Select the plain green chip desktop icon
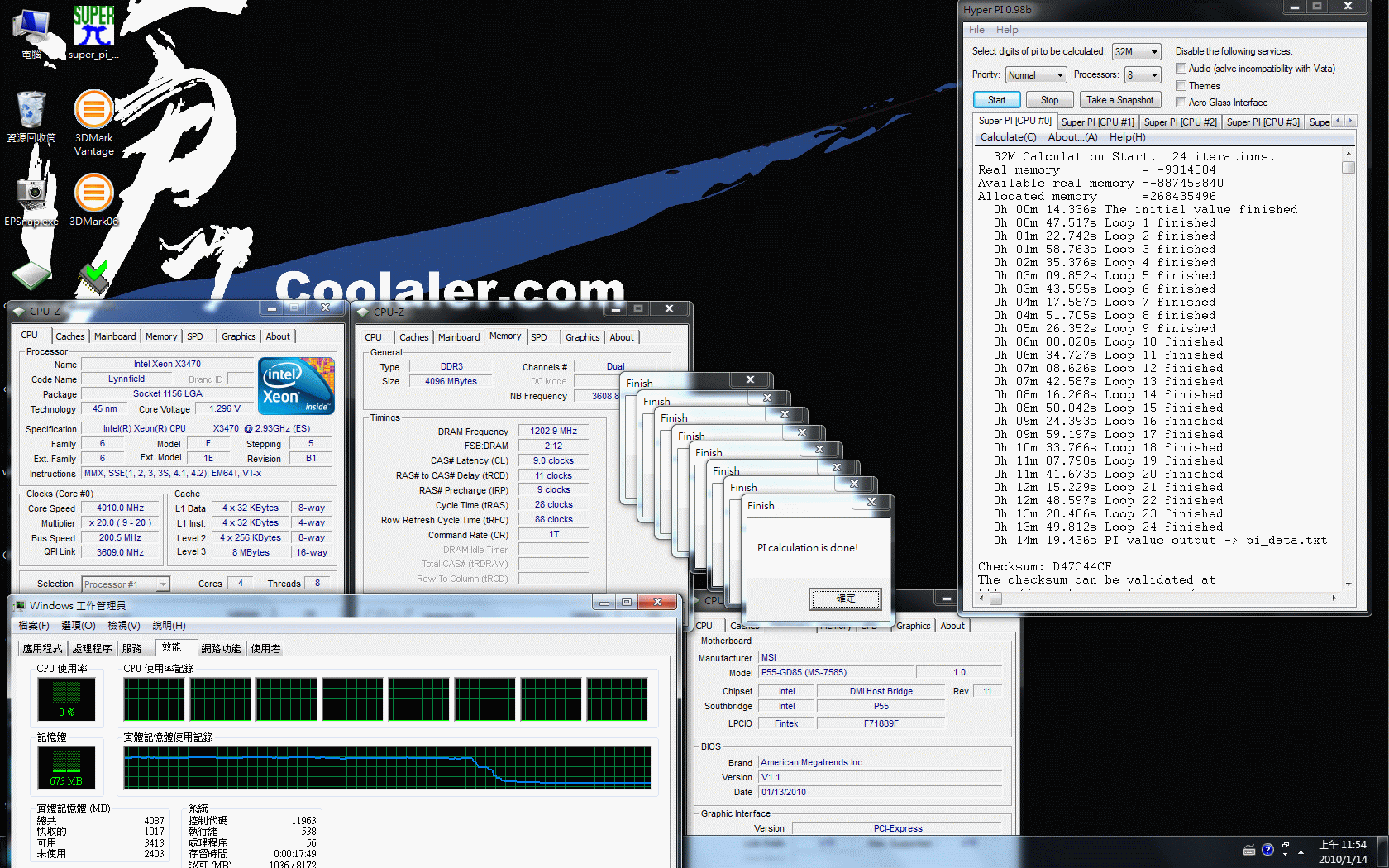Image resolution: width=1389 pixels, height=868 pixels. click(x=31, y=277)
